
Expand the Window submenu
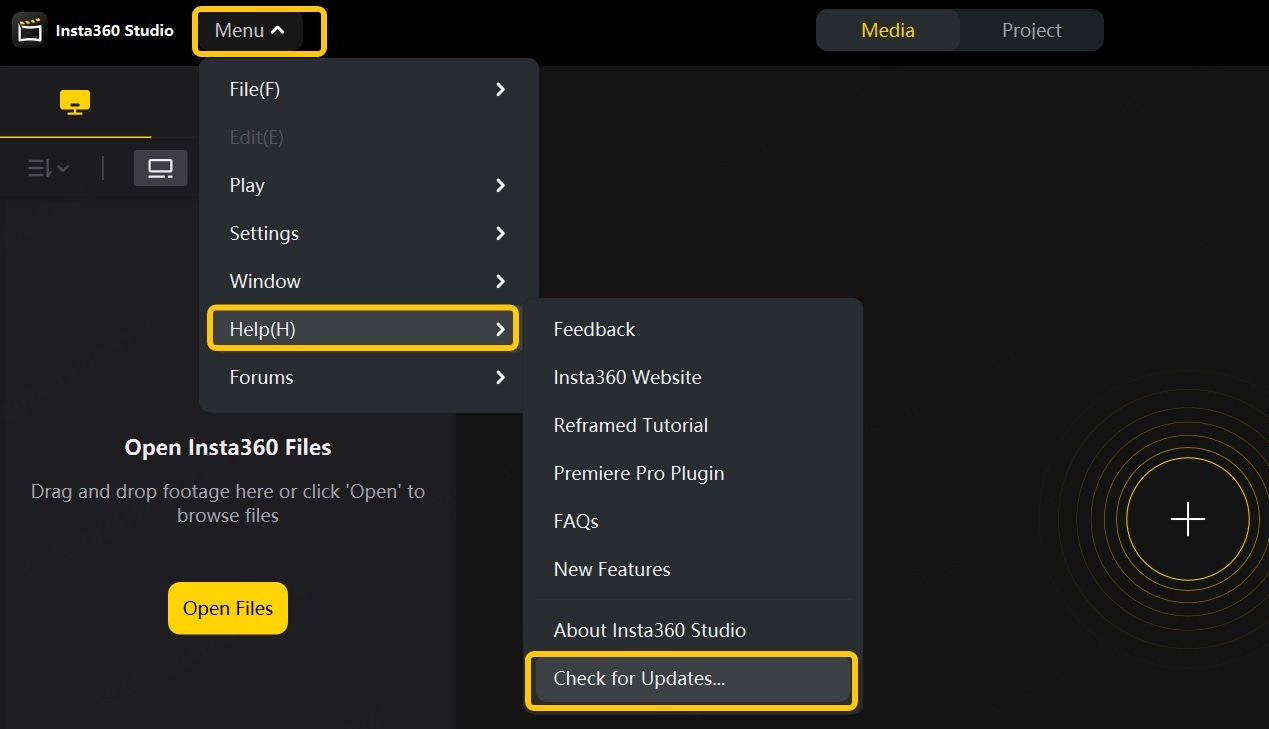[x=369, y=281]
